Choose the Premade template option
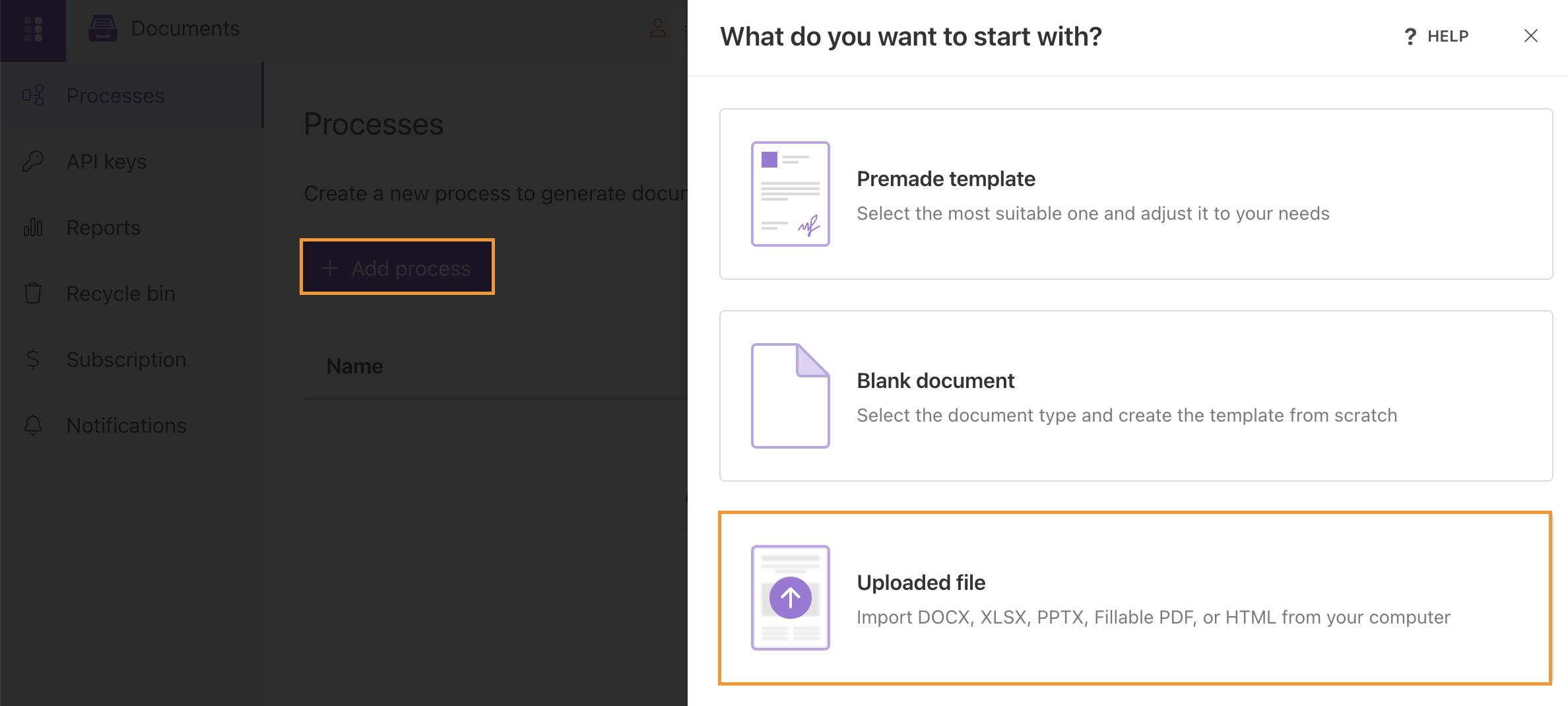This screenshot has height=706, width=1568. pyautogui.click(x=1136, y=194)
